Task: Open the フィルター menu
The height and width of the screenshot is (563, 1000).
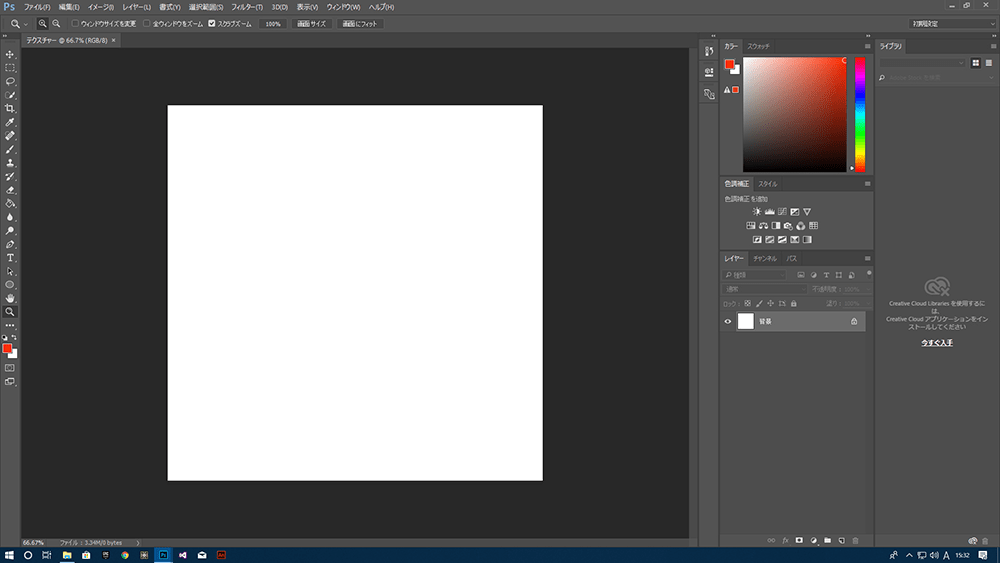Action: click(x=246, y=7)
